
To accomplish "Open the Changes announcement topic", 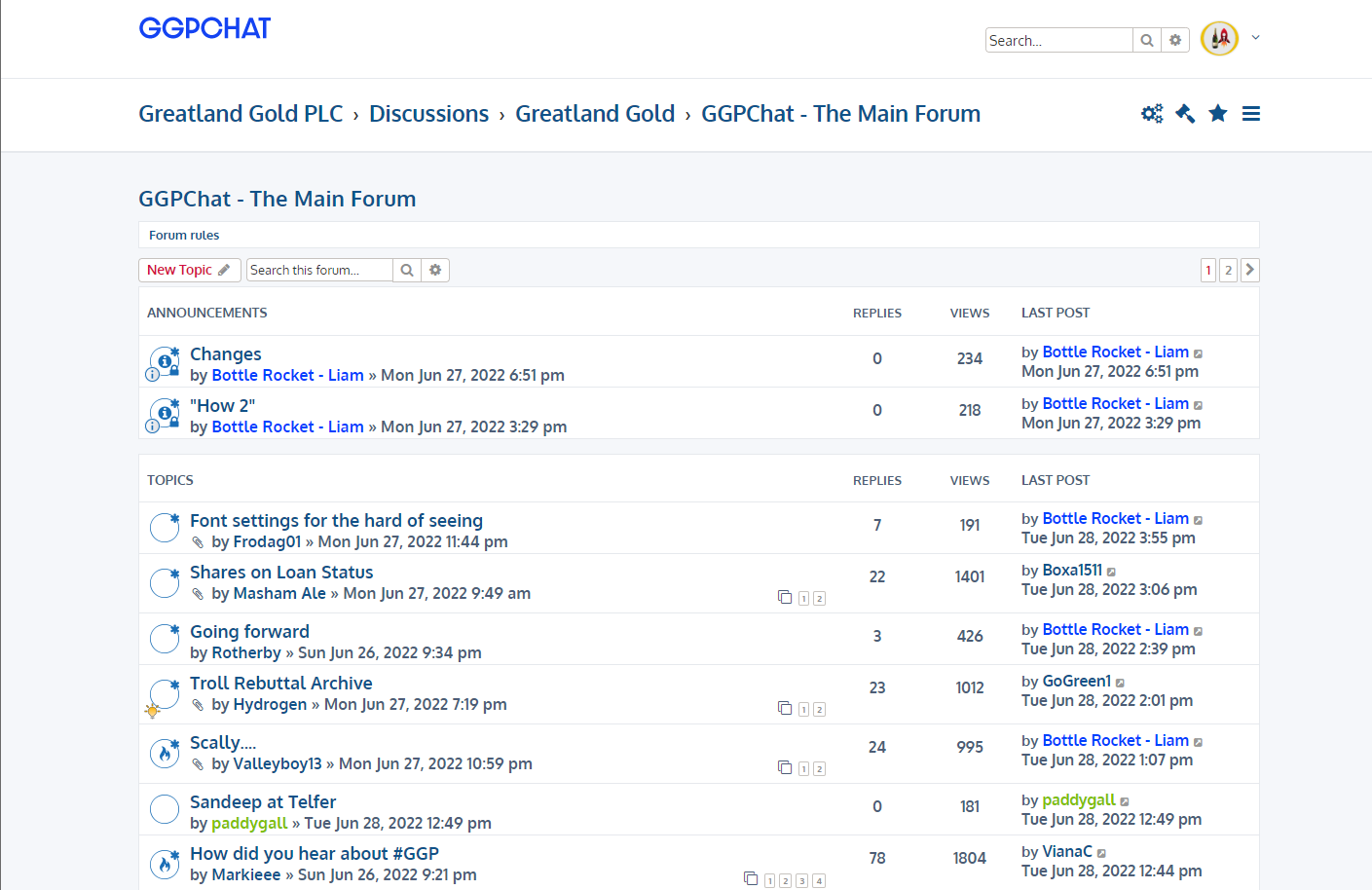I will pyautogui.click(x=226, y=354).
